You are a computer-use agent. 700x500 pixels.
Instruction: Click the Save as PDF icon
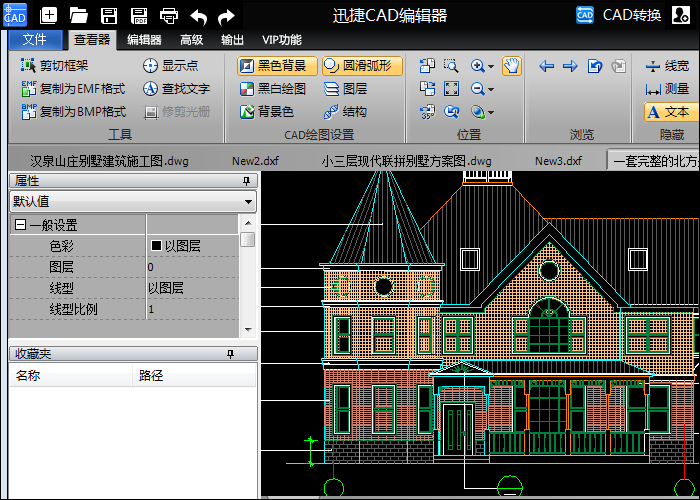[x=139, y=16]
